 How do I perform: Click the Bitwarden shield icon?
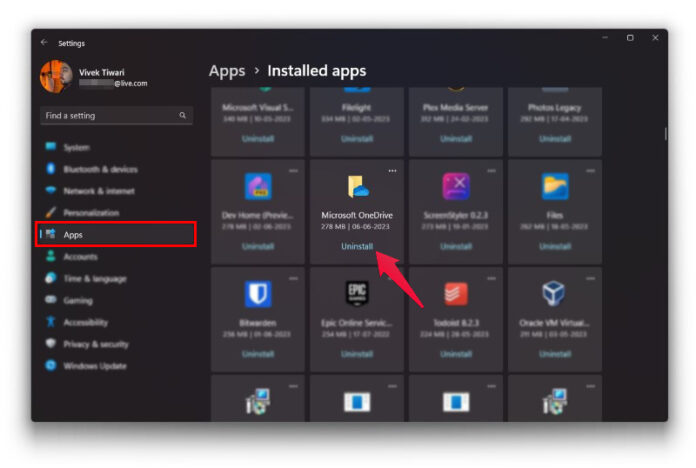pos(258,293)
